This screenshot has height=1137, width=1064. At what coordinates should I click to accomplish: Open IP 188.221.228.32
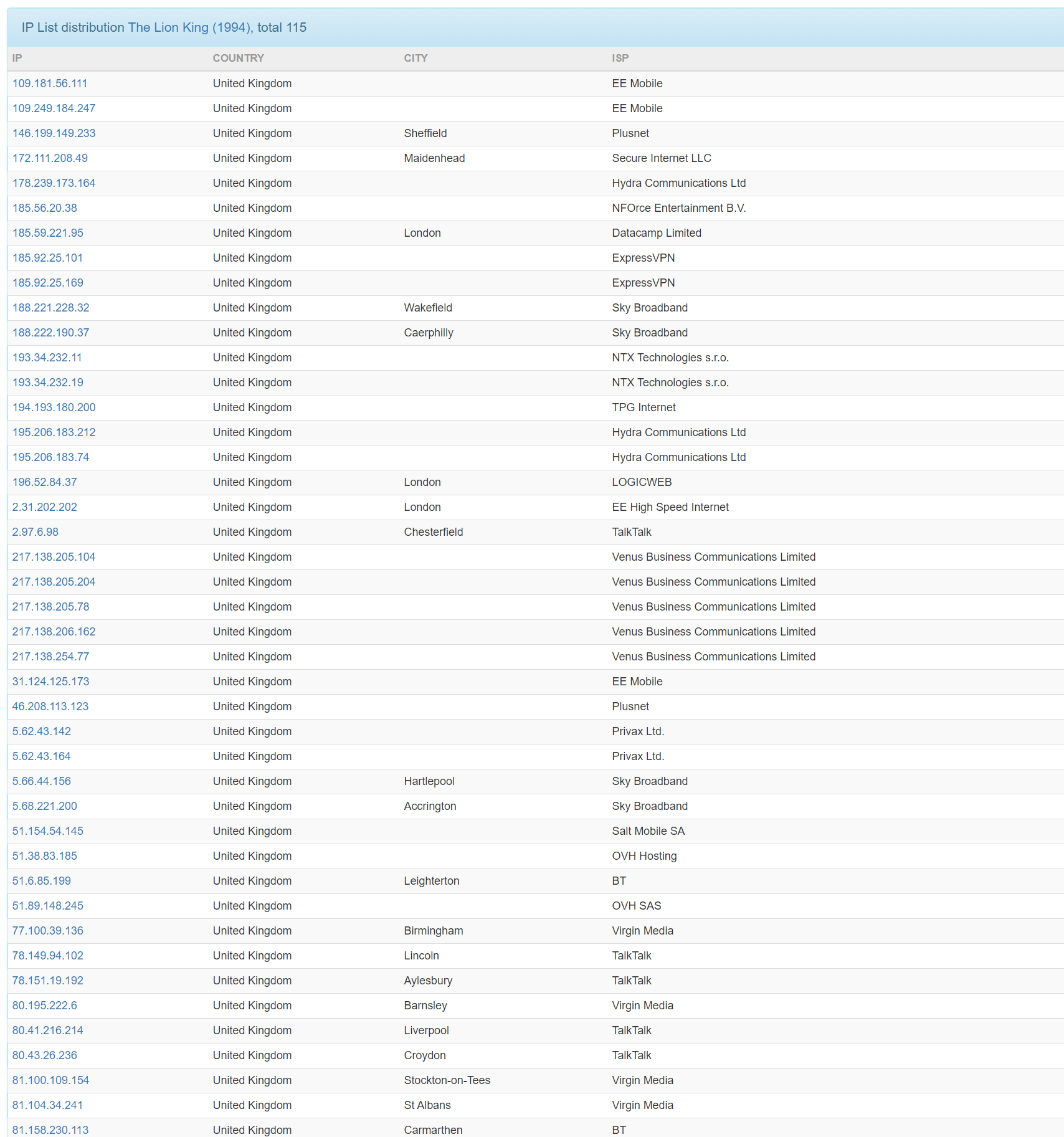pos(51,308)
